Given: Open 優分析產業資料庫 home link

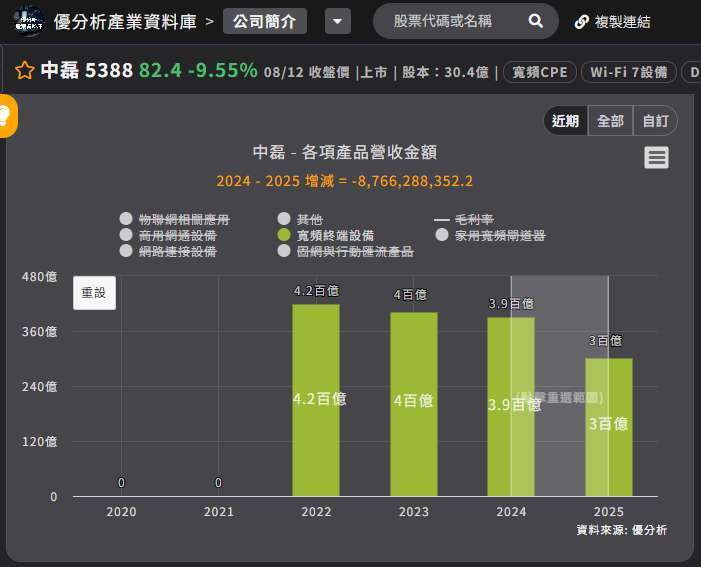Looking at the screenshot, I should point(125,21).
